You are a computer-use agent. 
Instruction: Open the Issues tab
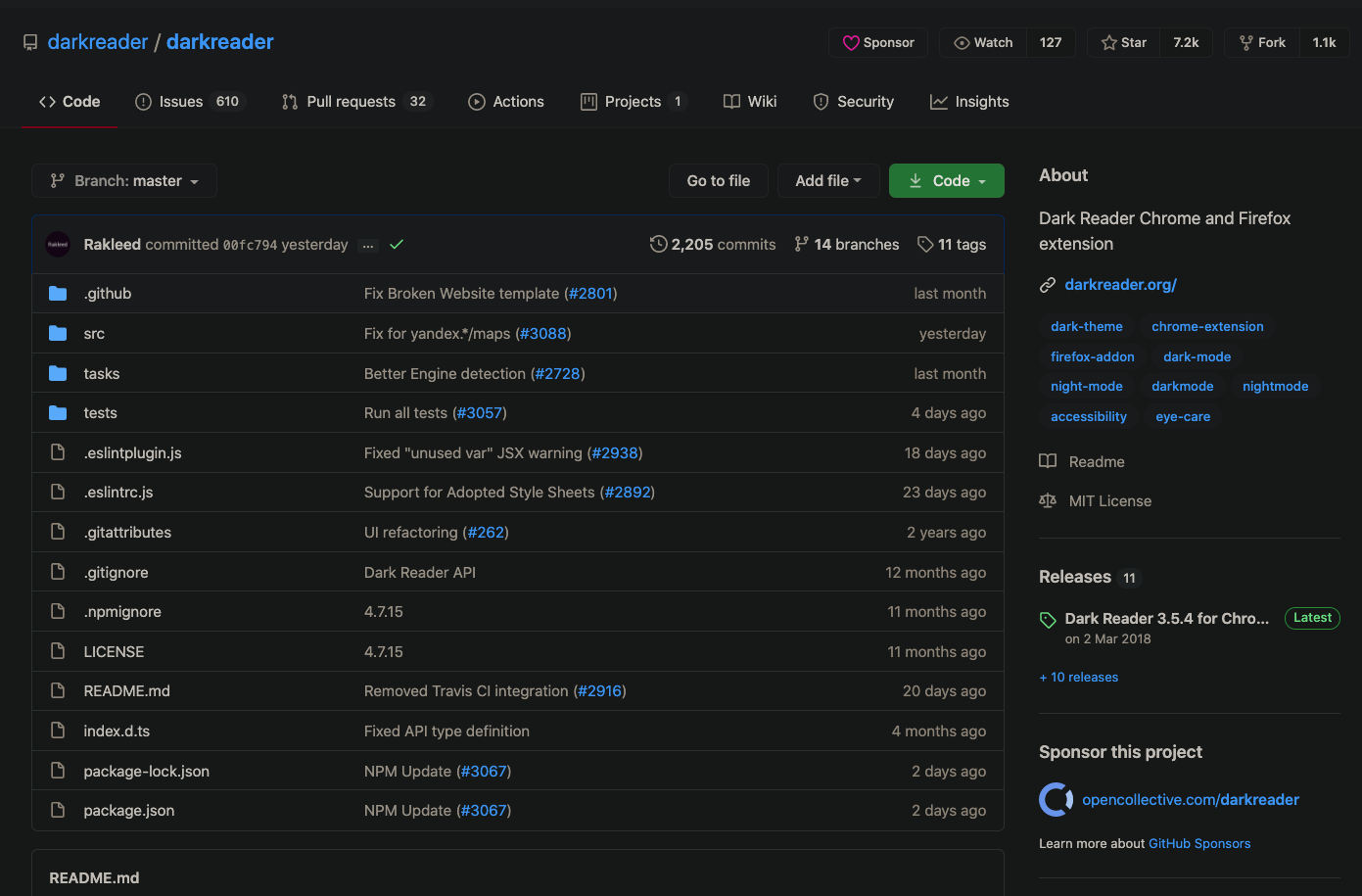click(189, 102)
